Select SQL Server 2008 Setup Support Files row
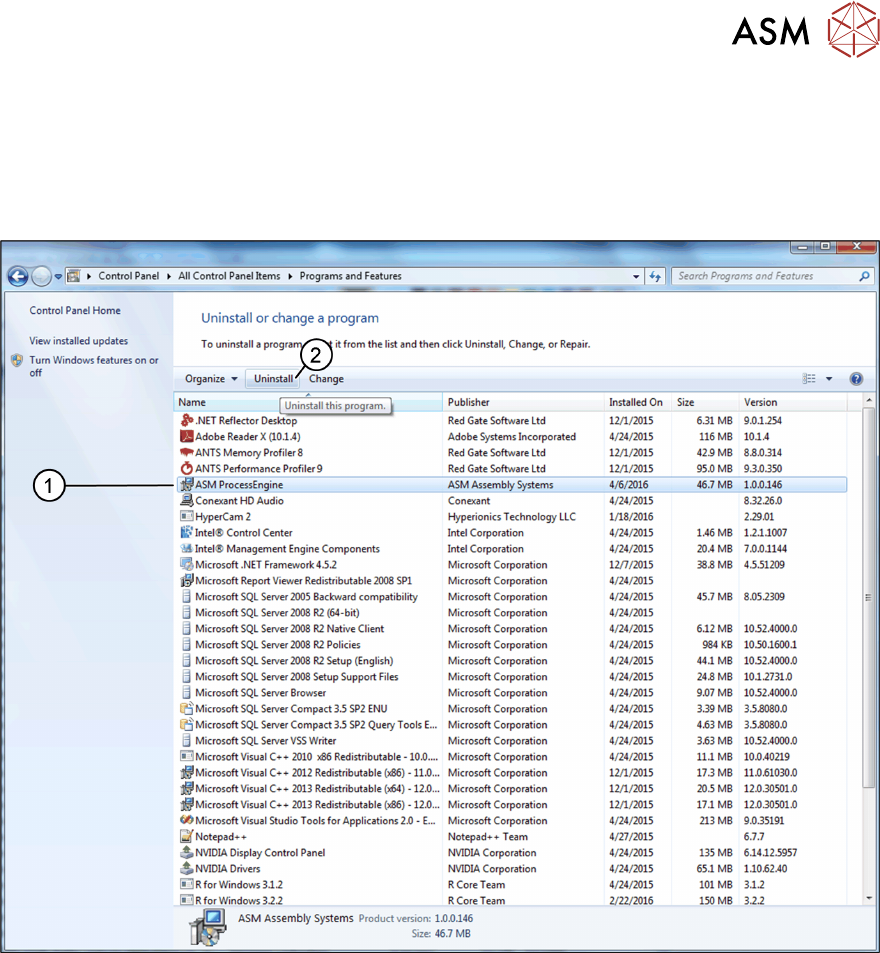This screenshot has width=880, height=953. click(510, 676)
